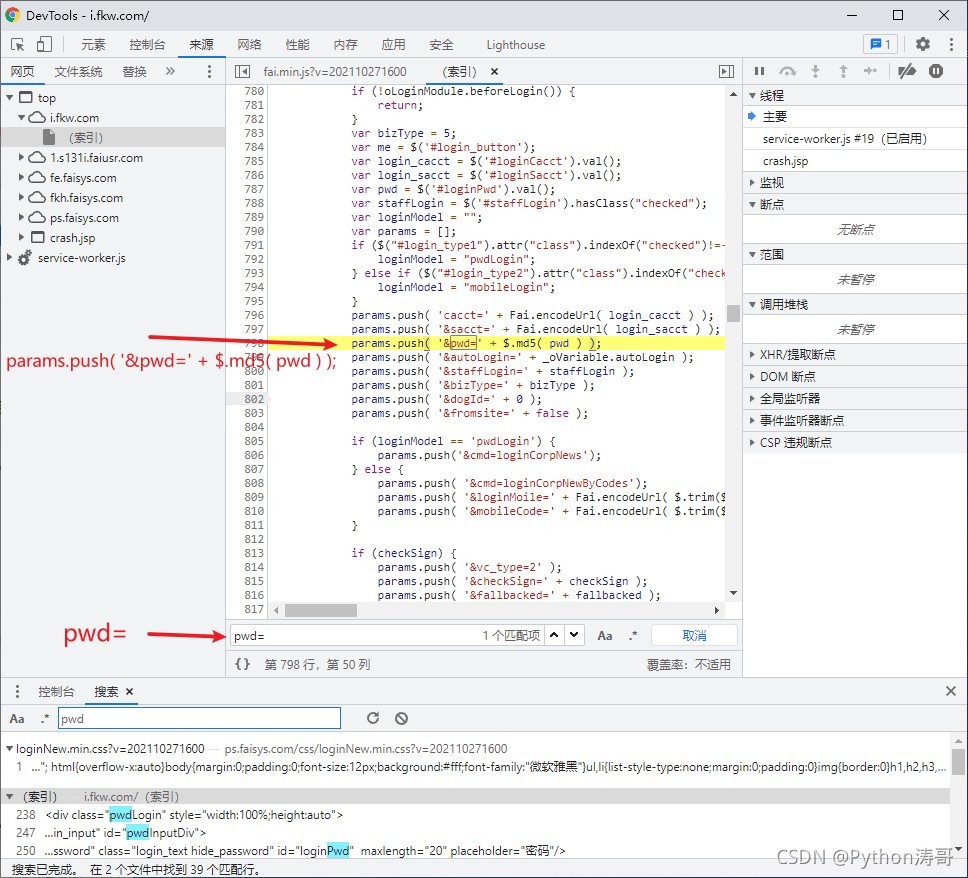The height and width of the screenshot is (878, 968).
Task: Toggle match case Aa in drawer search
Action: (x=17, y=719)
